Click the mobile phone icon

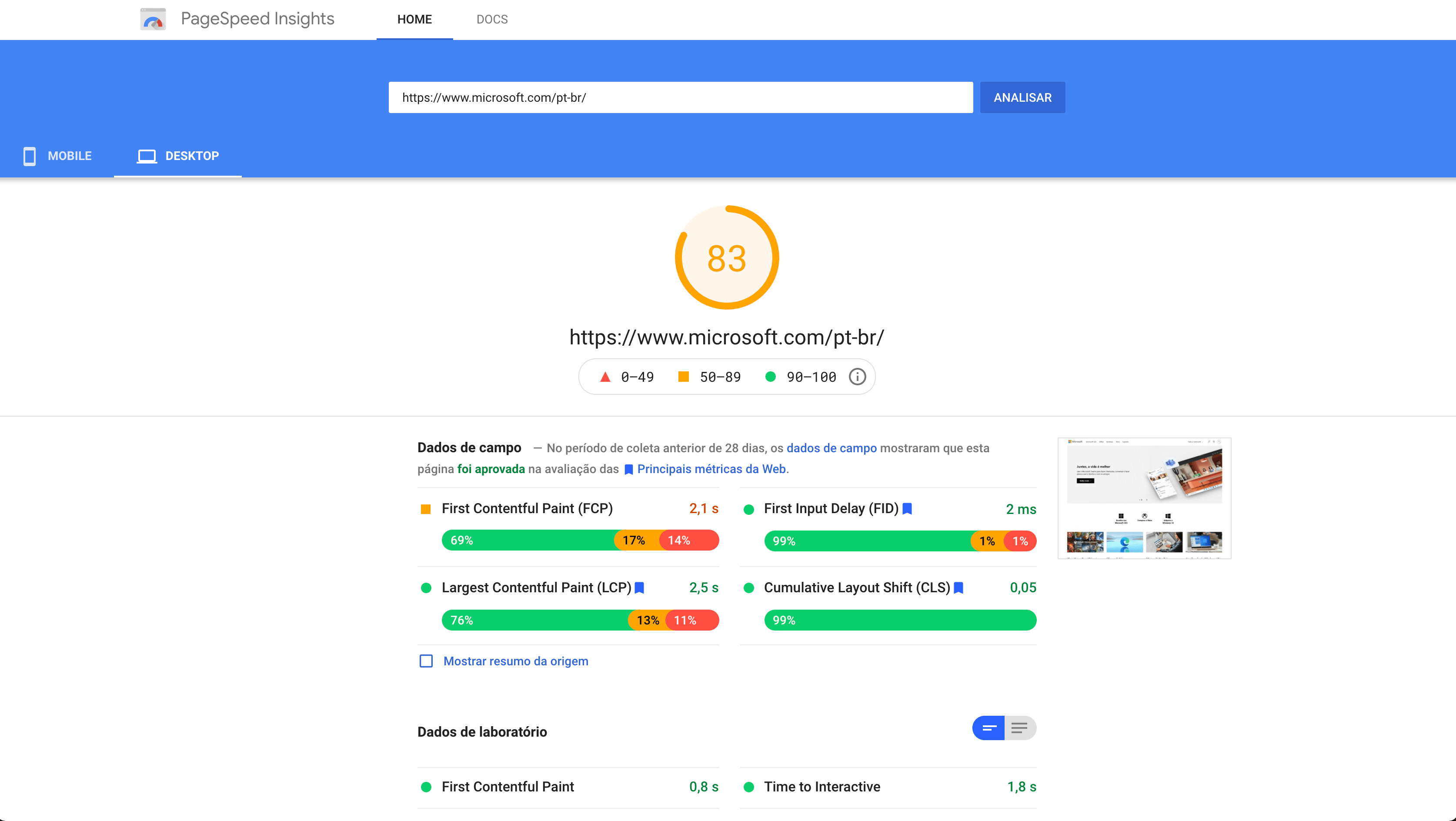pyautogui.click(x=30, y=156)
